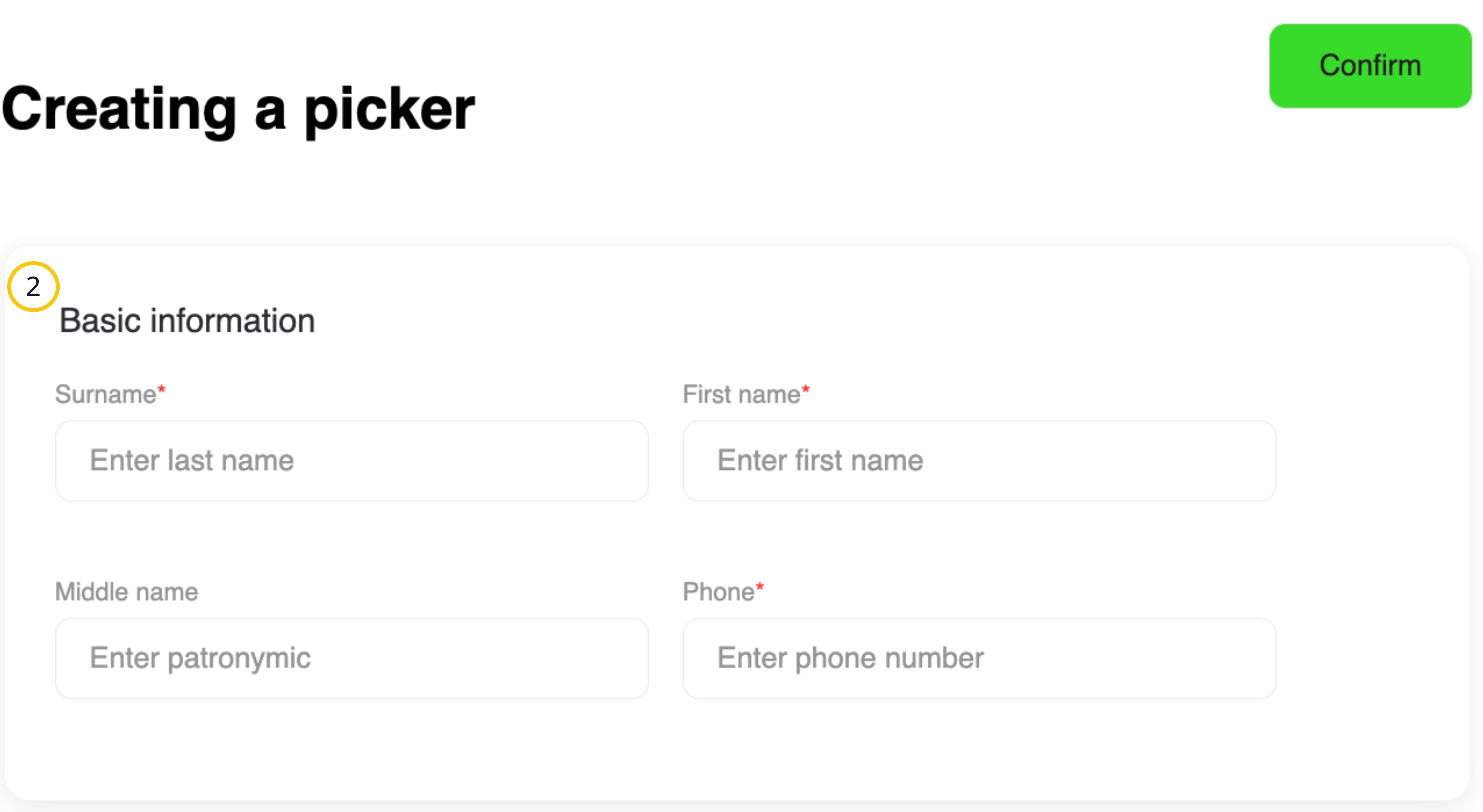The width and height of the screenshot is (1483, 812).
Task: Focus the Phone input field
Action: (x=979, y=658)
